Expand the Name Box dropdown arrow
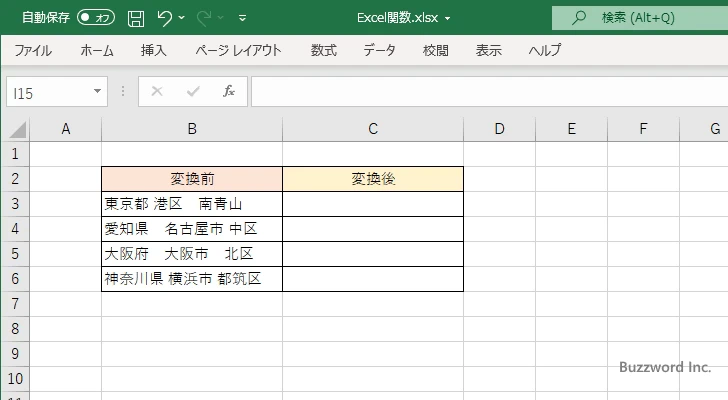This screenshot has height=400, width=728. [x=98, y=91]
